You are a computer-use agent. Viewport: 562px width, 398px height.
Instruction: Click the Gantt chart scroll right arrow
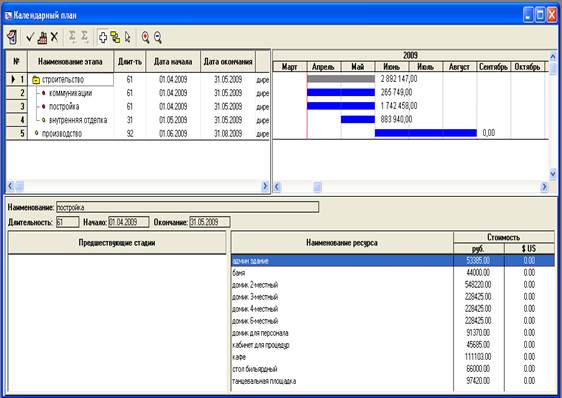(544, 187)
